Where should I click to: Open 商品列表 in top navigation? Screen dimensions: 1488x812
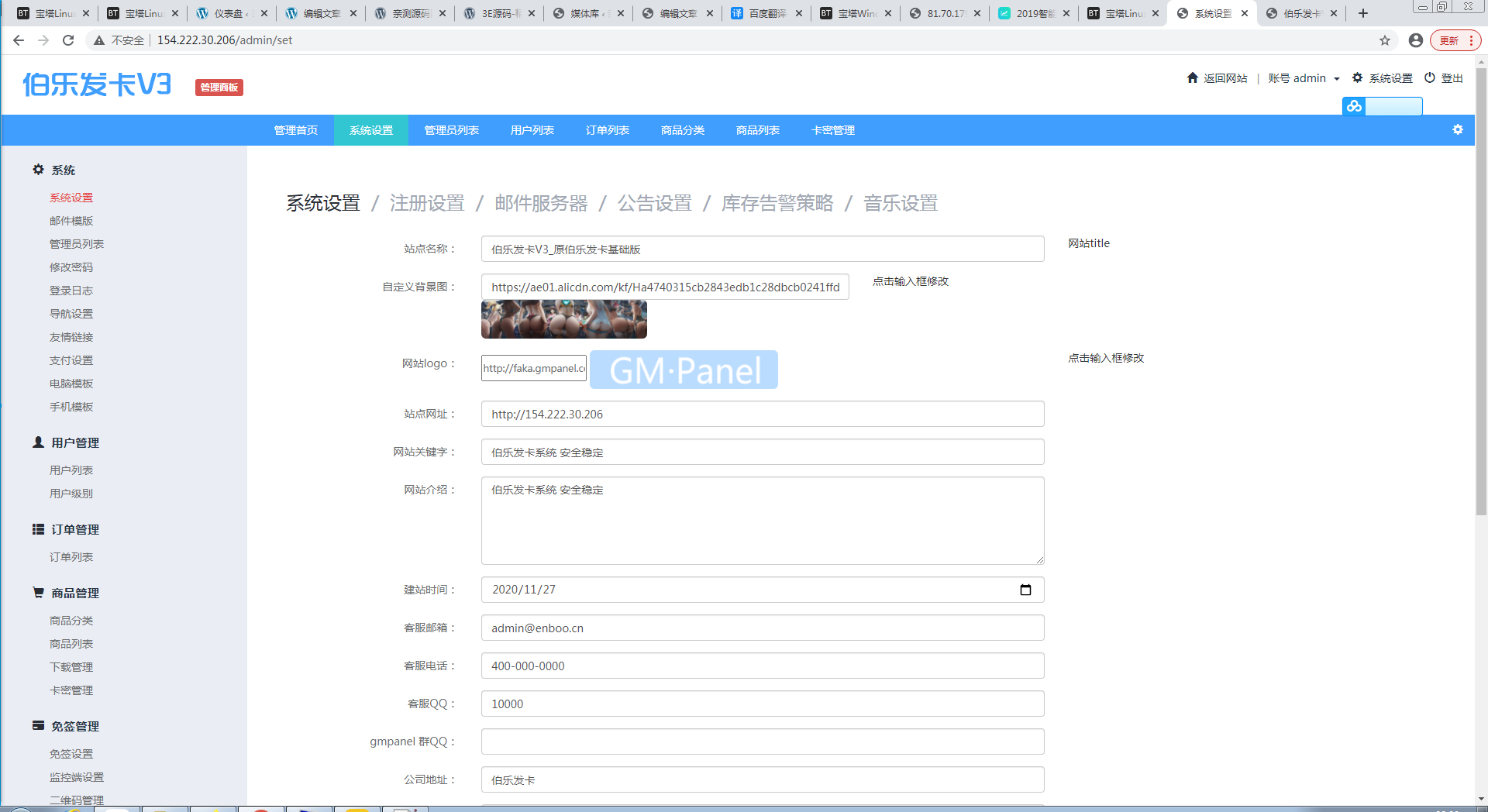point(757,130)
